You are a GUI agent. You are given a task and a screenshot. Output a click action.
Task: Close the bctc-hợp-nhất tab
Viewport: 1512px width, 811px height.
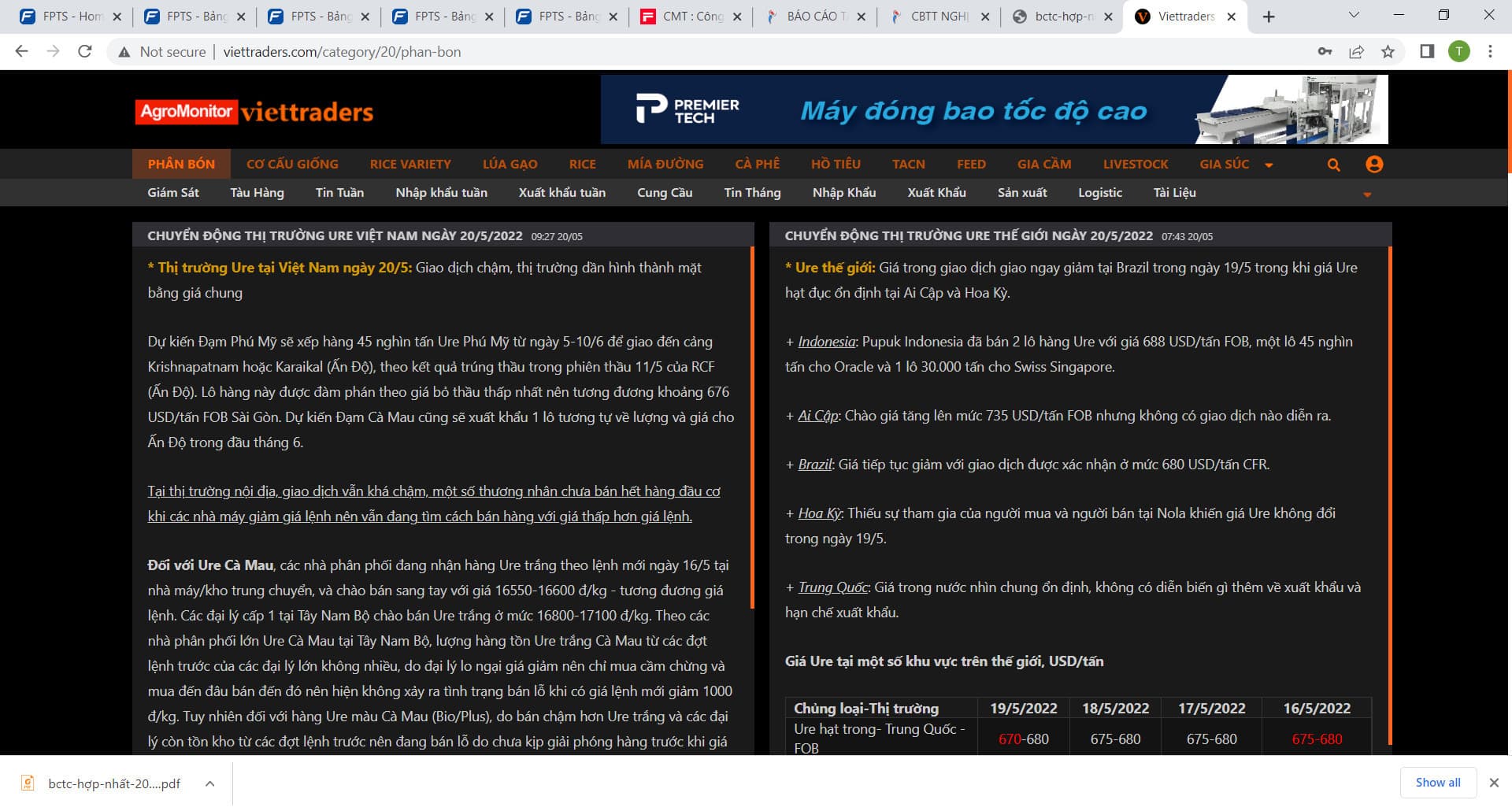[1108, 17]
